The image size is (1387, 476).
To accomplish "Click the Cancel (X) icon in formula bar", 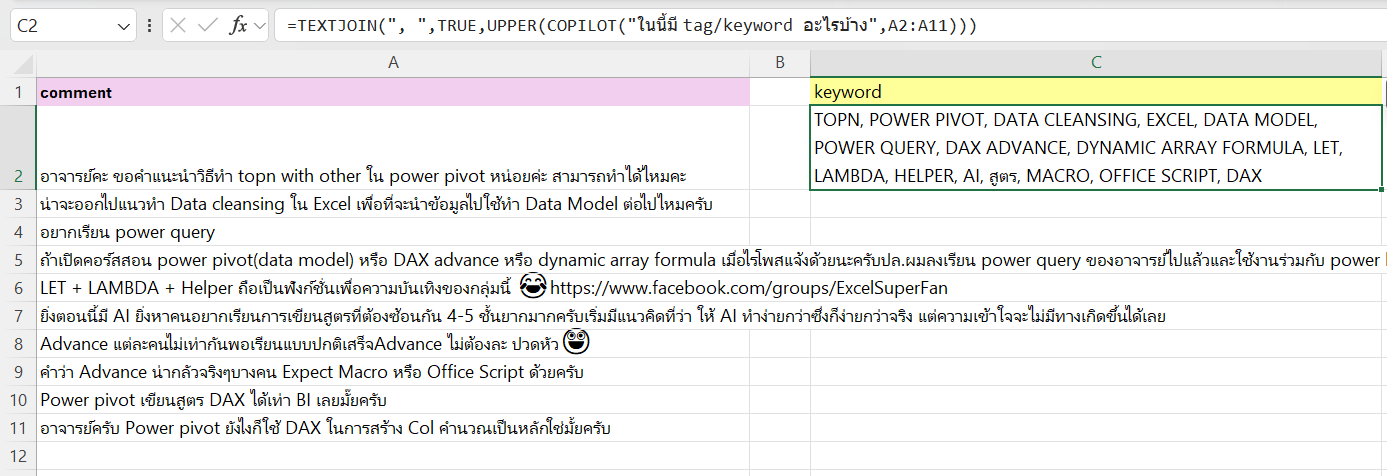I will [x=179, y=26].
